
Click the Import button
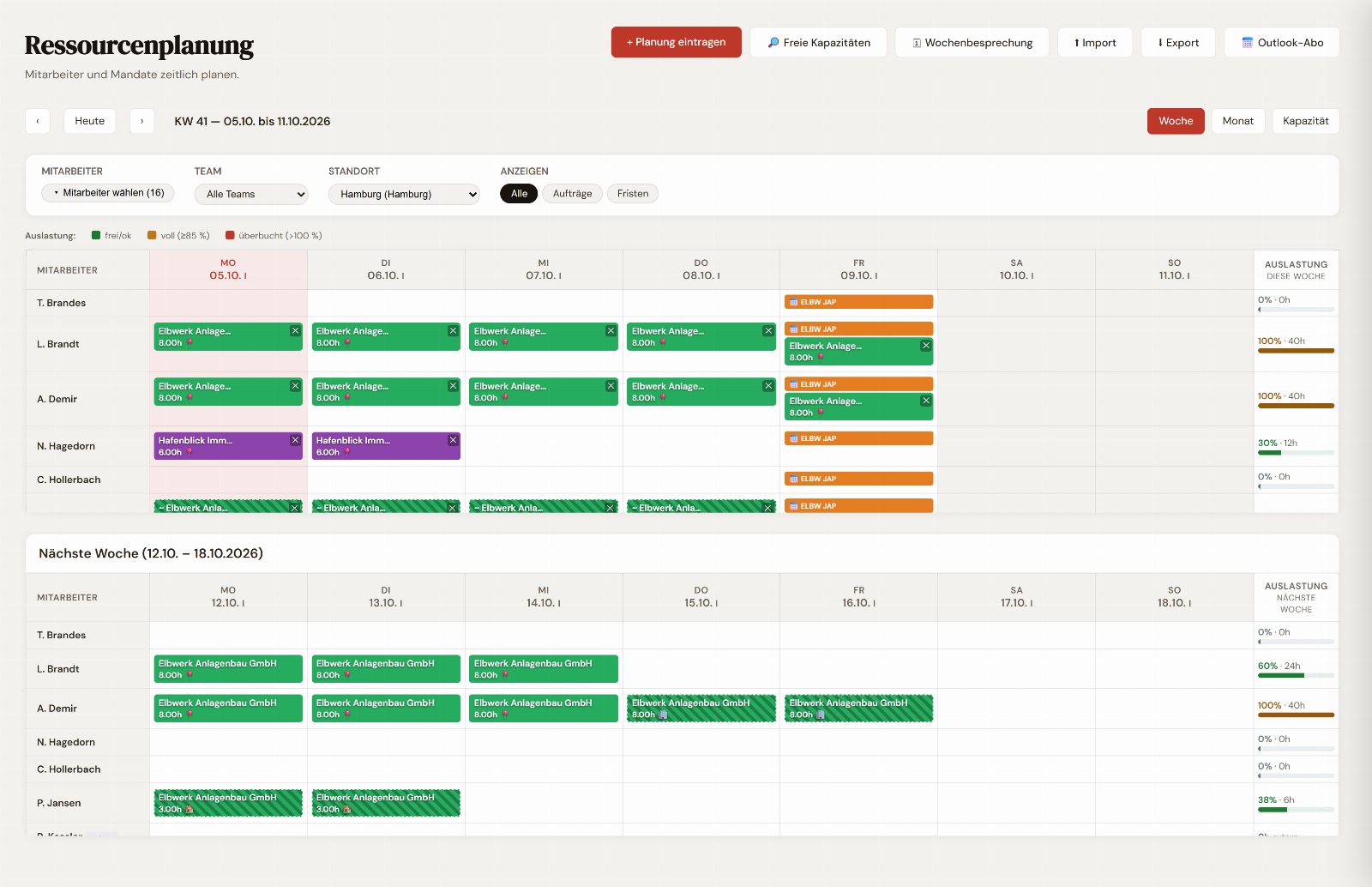[1095, 42]
